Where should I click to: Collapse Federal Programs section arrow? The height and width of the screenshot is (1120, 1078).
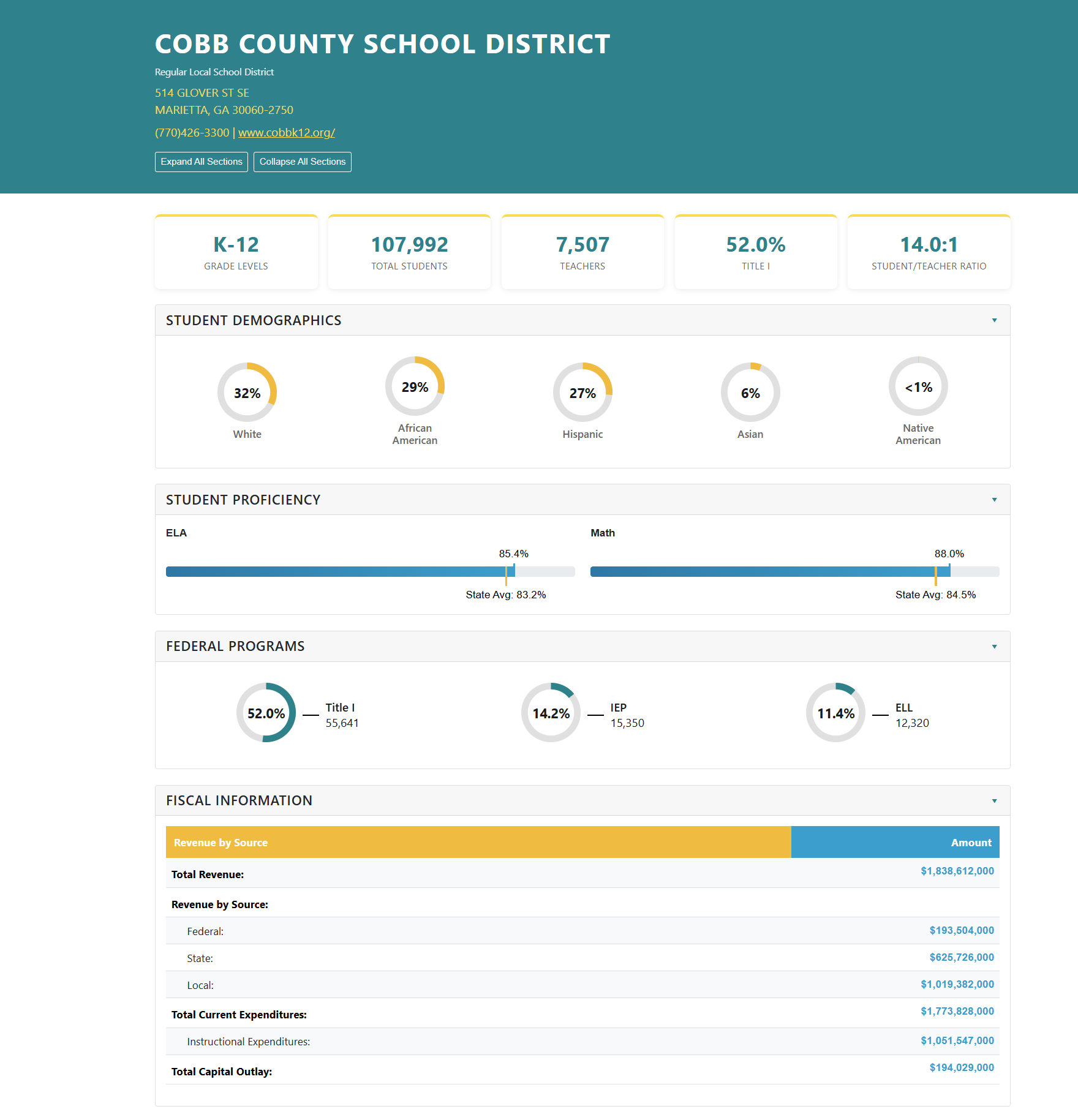point(994,647)
